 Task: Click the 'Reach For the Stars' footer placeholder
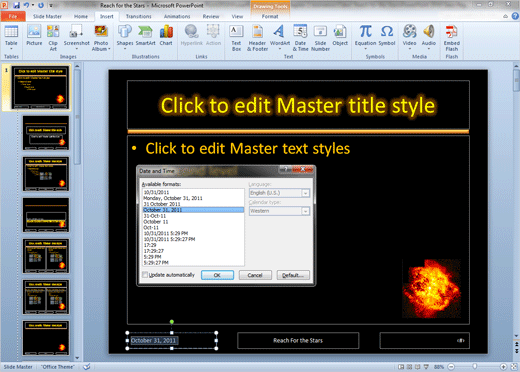tap(298, 340)
